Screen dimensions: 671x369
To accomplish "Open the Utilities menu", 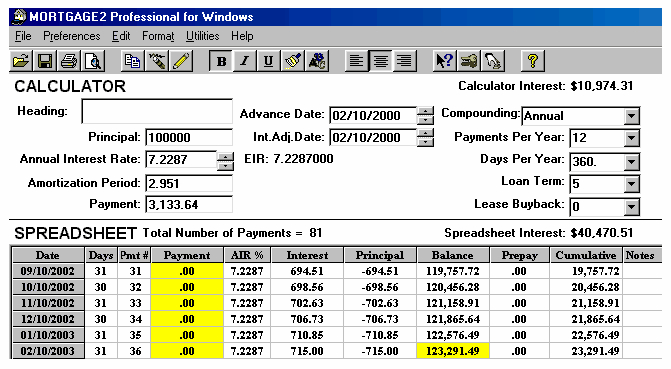I will point(202,36).
